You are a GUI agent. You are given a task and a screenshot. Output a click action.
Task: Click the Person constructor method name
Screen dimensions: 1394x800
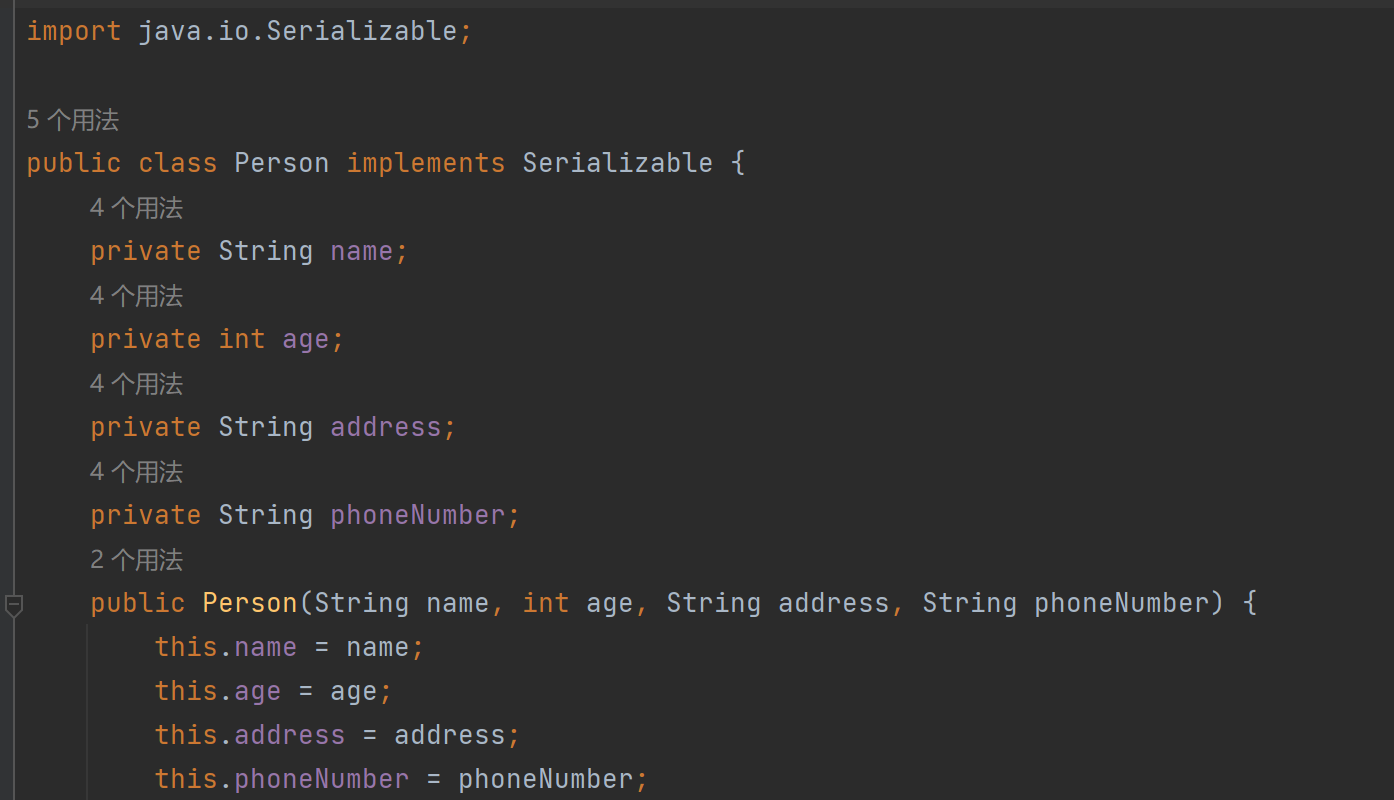(x=249, y=603)
